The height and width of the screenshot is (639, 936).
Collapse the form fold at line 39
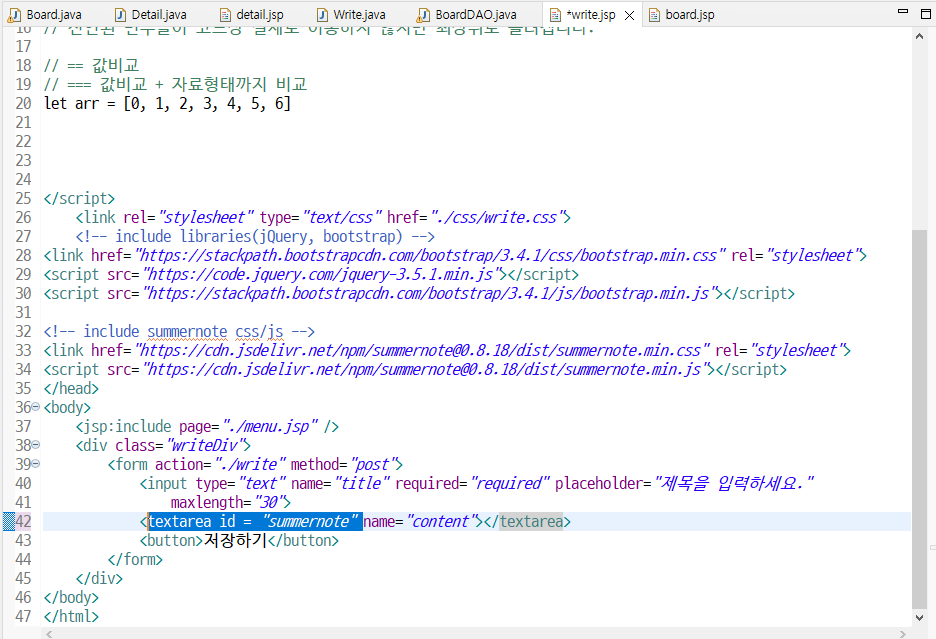point(35,464)
